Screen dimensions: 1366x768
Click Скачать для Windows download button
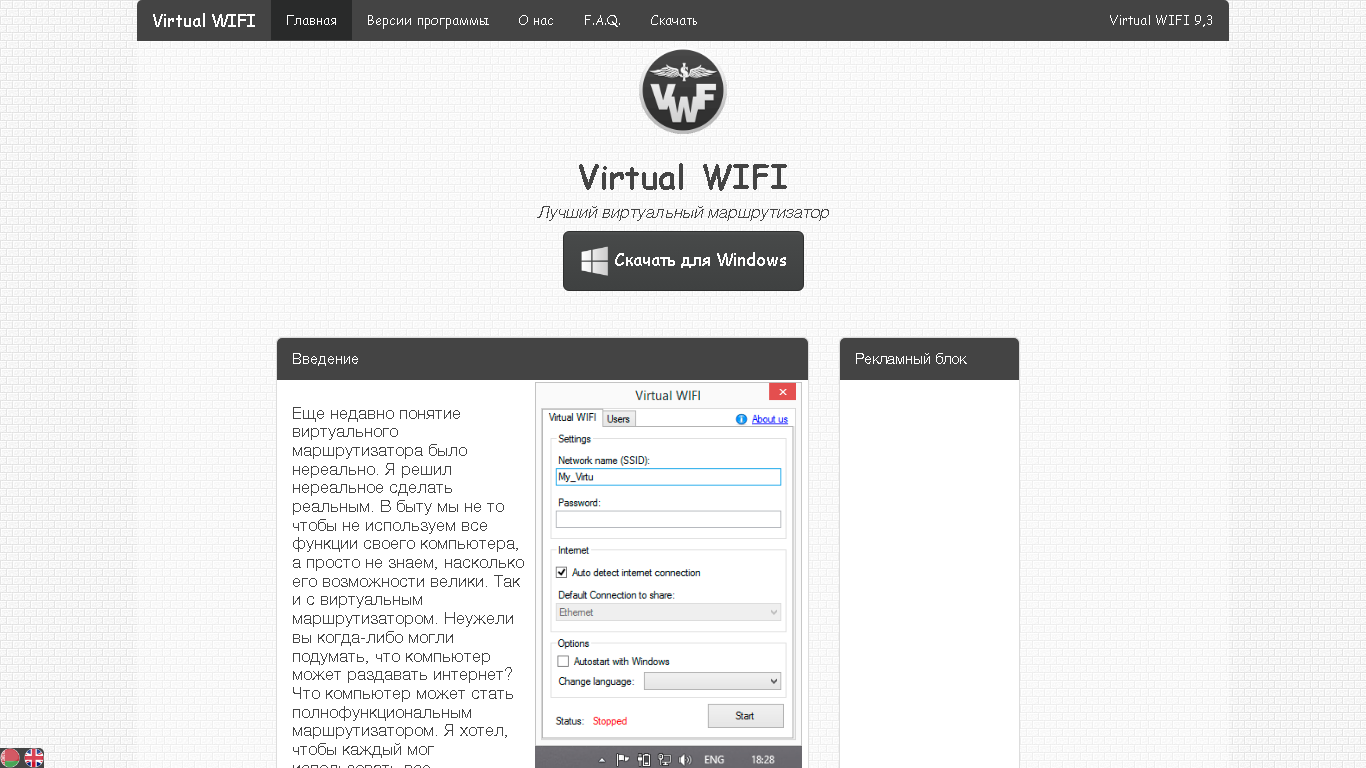pyautogui.click(x=683, y=261)
